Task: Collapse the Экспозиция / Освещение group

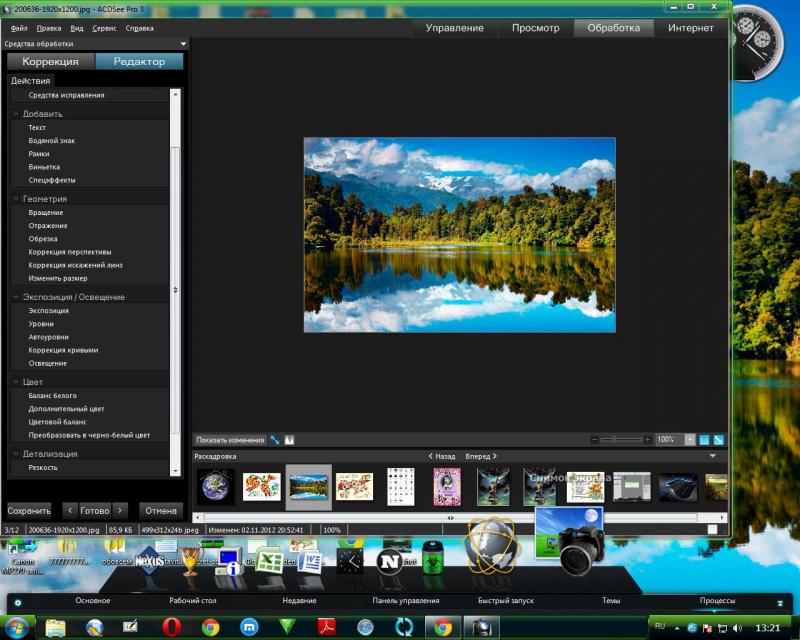Action: 16,297
